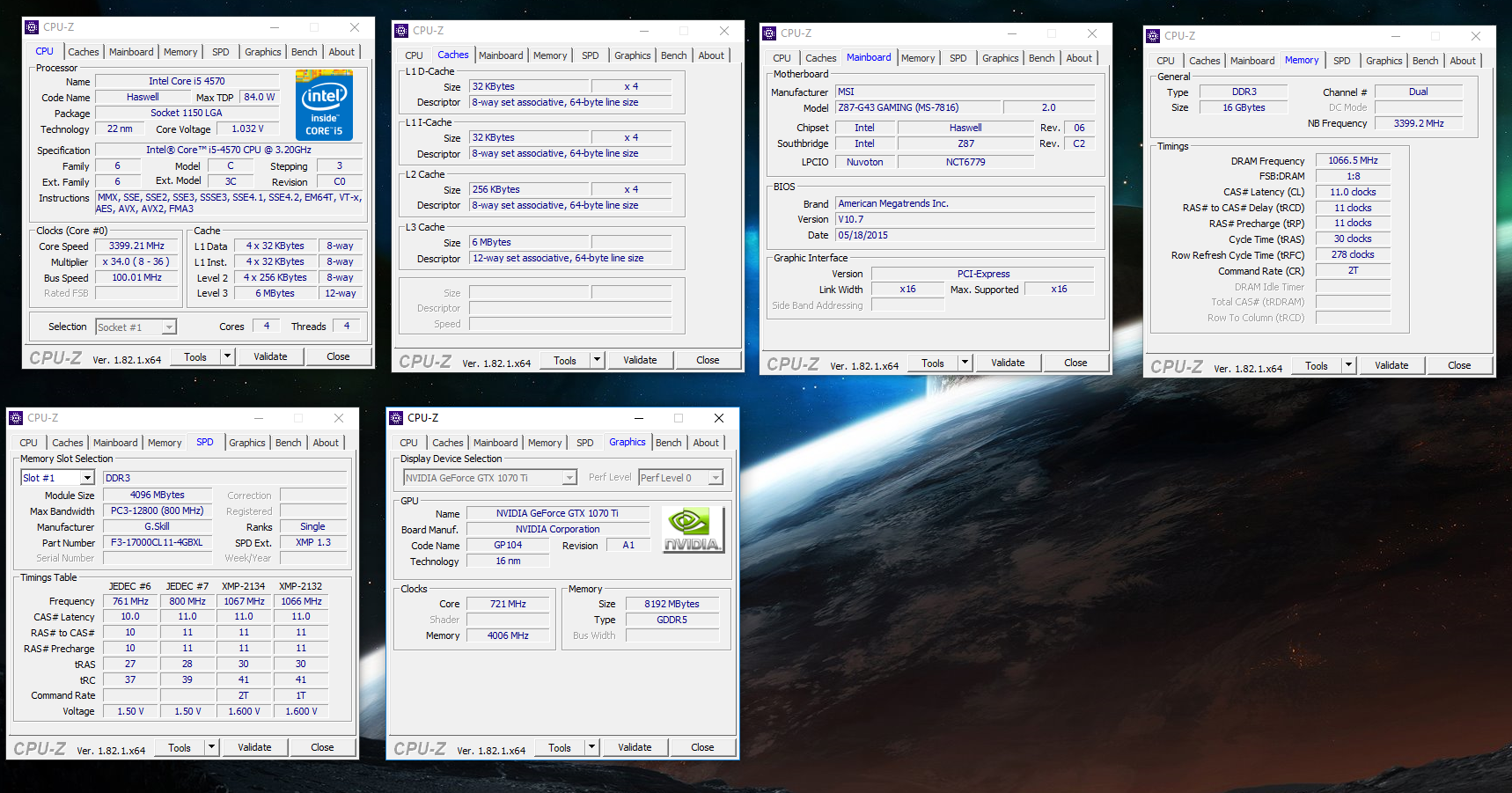Screen dimensions: 1512x793
Task: Switch to the Mainboard tab in the Caches-tab window
Action: click(x=501, y=55)
